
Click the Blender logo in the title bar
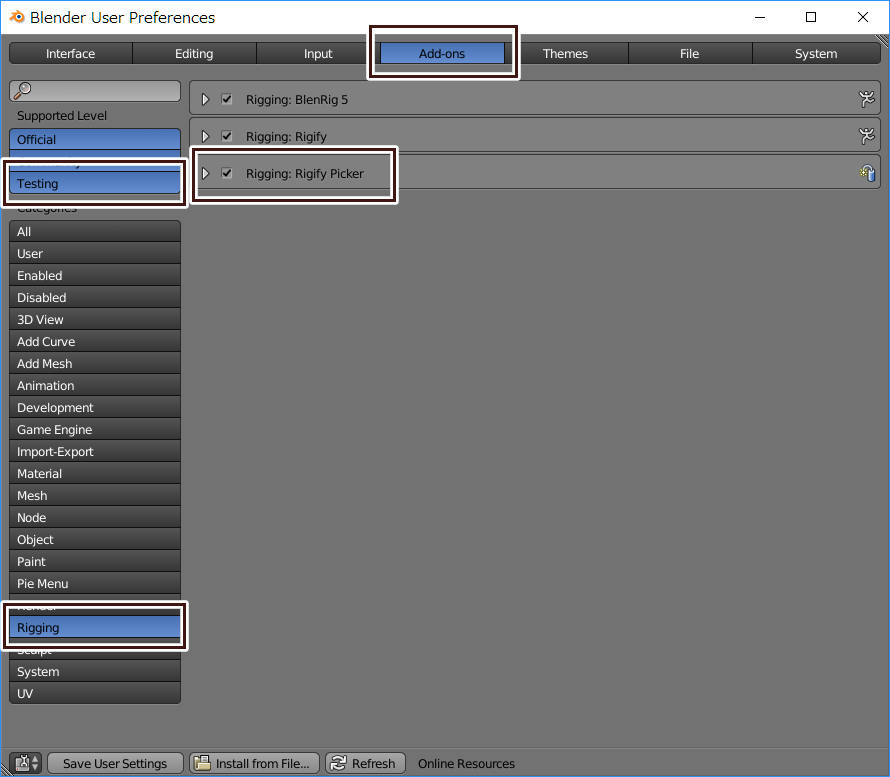coord(17,17)
